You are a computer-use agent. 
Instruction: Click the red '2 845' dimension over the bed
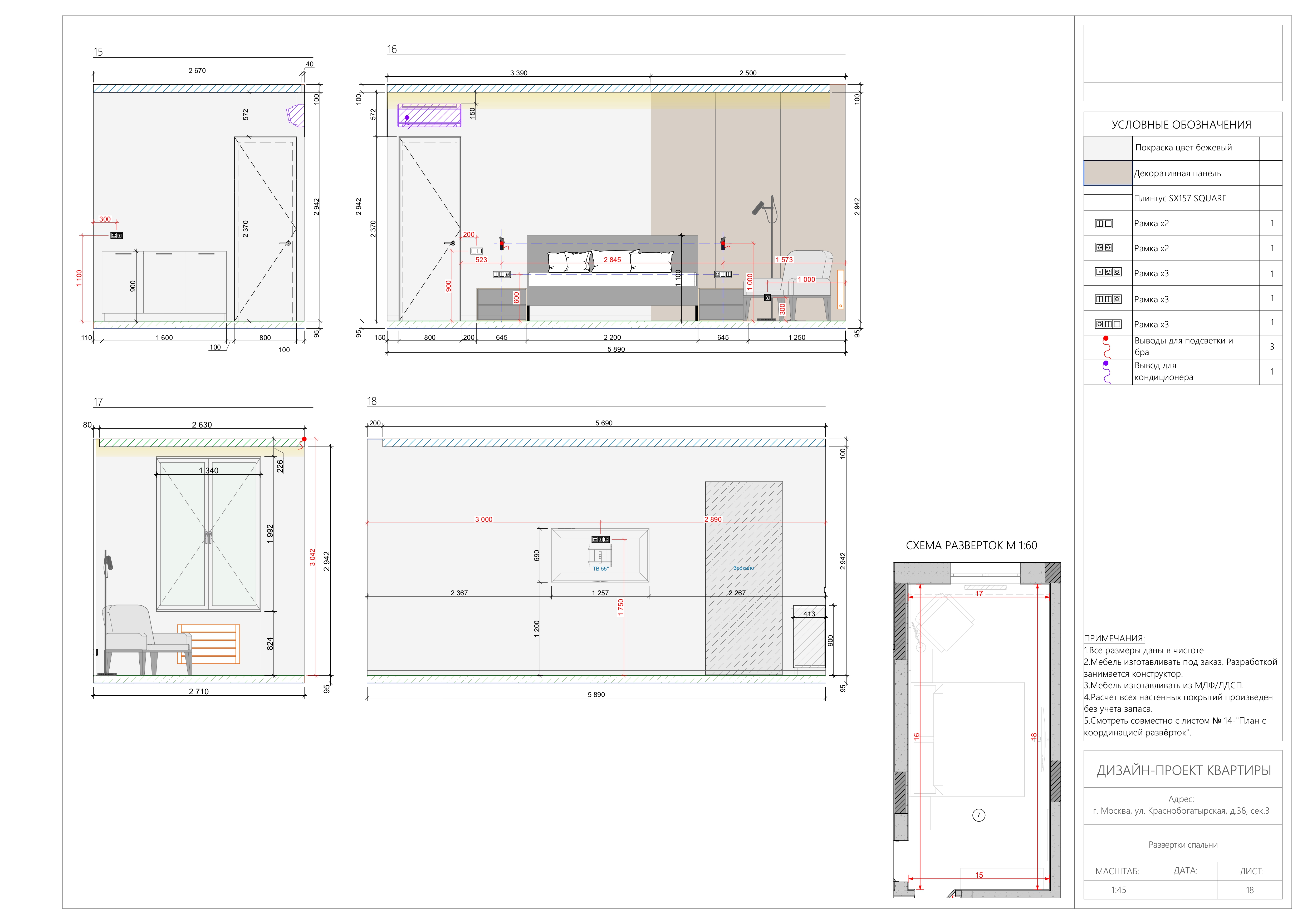pos(612,259)
